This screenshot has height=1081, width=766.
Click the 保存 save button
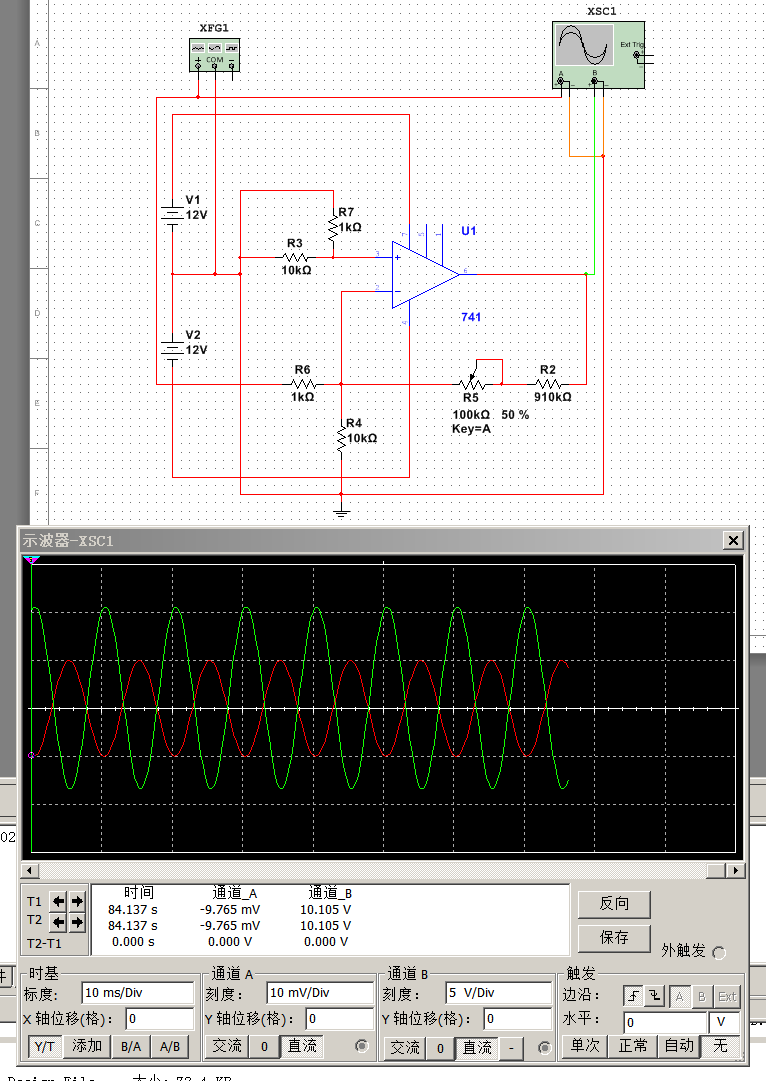pos(614,938)
